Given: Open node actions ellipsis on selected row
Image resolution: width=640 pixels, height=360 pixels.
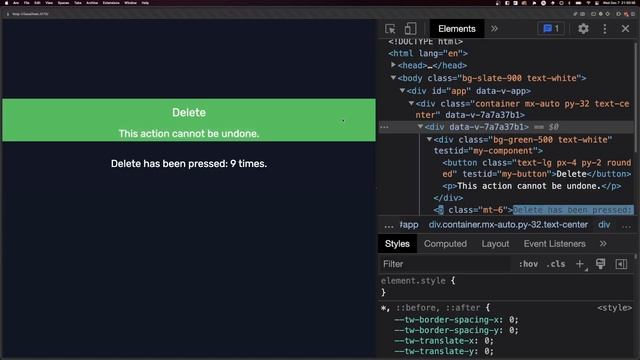Looking at the screenshot, I should [x=384, y=127].
